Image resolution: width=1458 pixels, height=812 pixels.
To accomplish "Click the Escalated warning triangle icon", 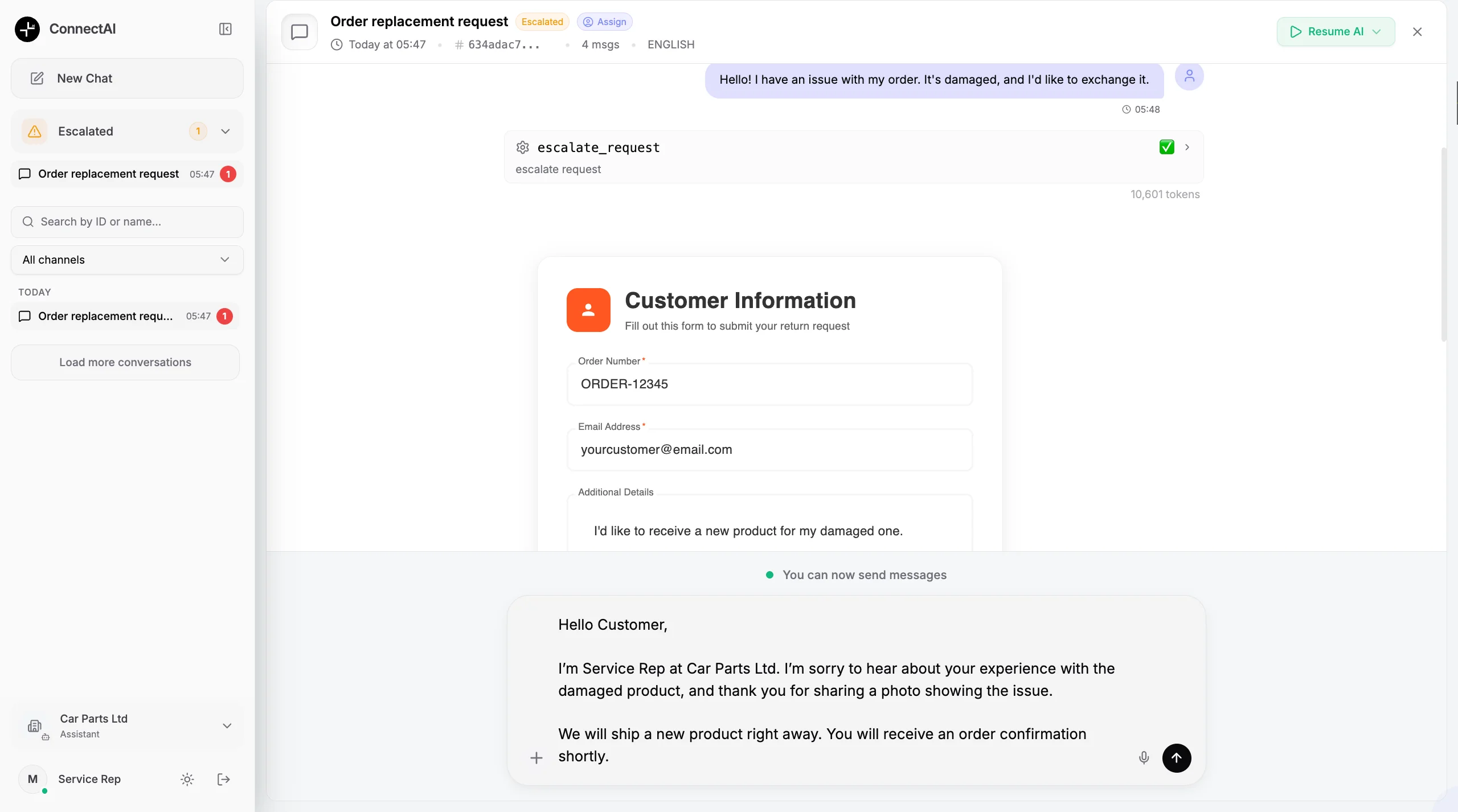I will 35,132.
